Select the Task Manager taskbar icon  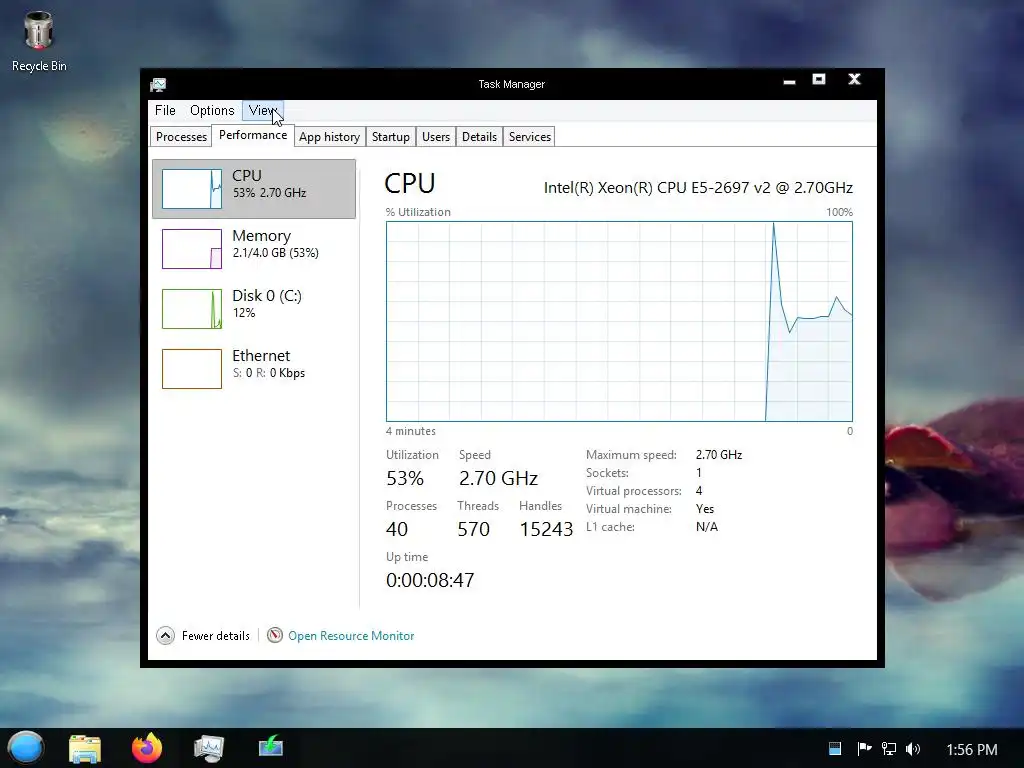click(x=209, y=748)
